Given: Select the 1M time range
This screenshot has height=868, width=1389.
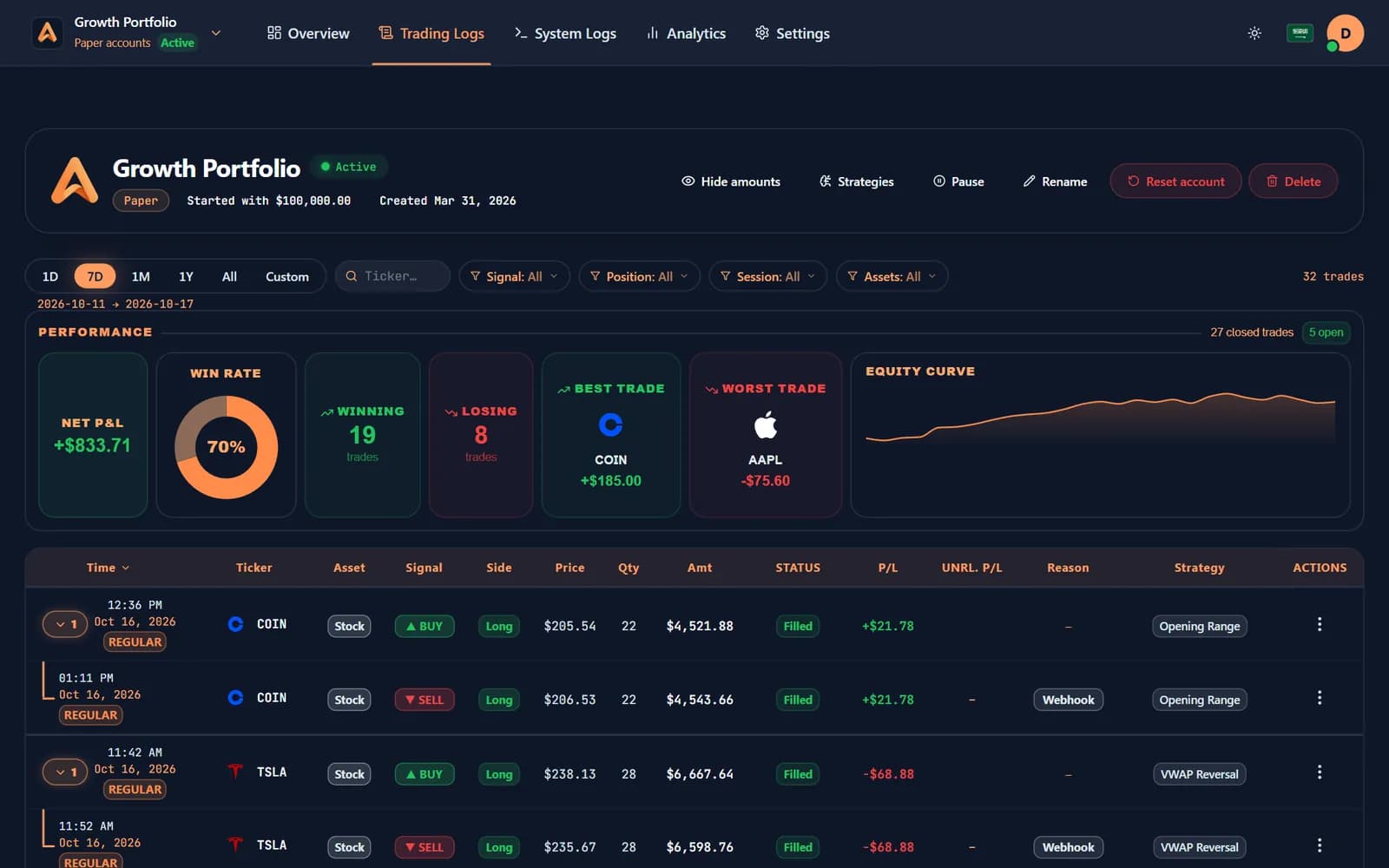Looking at the screenshot, I should [141, 276].
